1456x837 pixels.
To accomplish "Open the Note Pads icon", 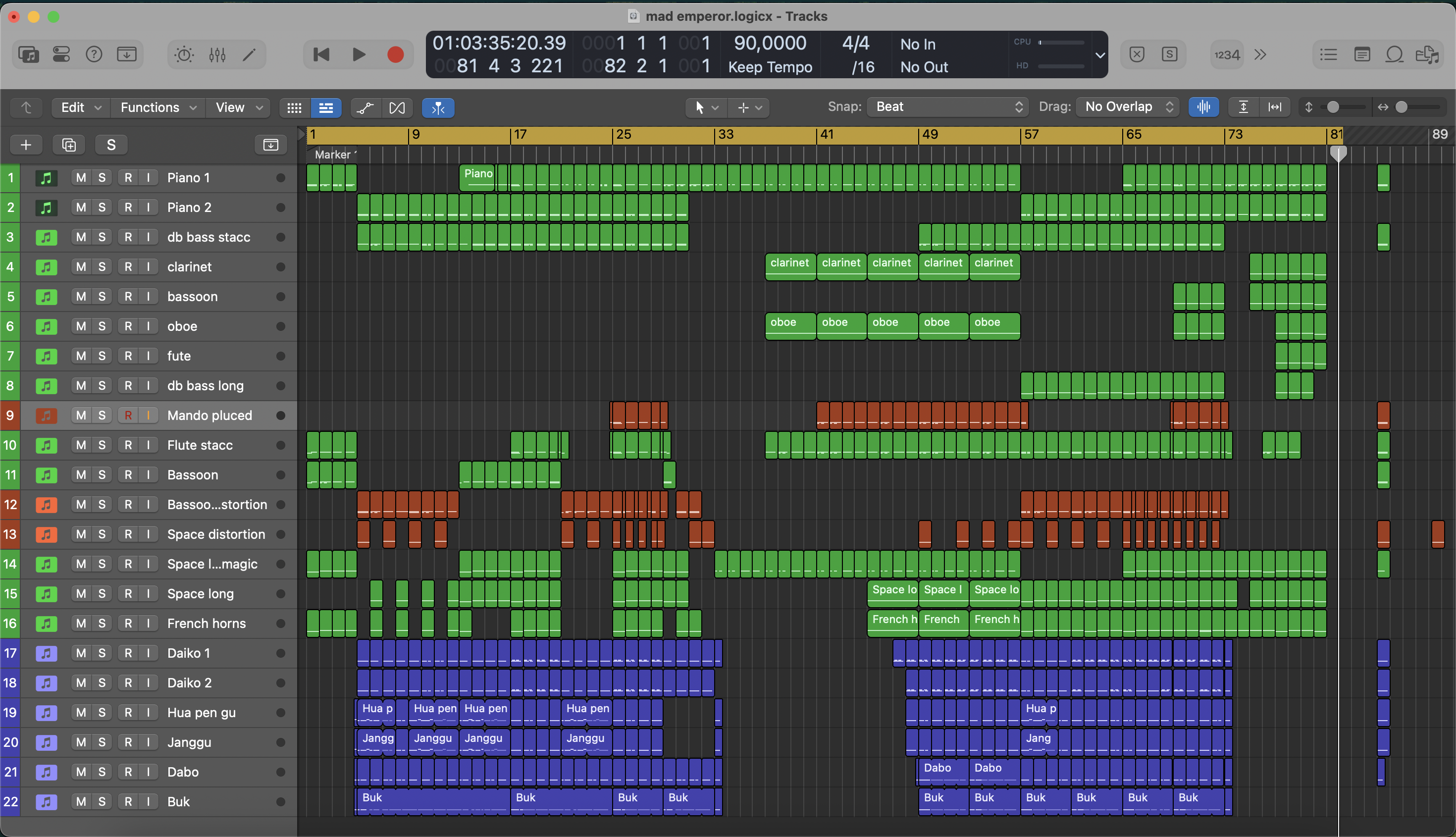I will point(1362,54).
